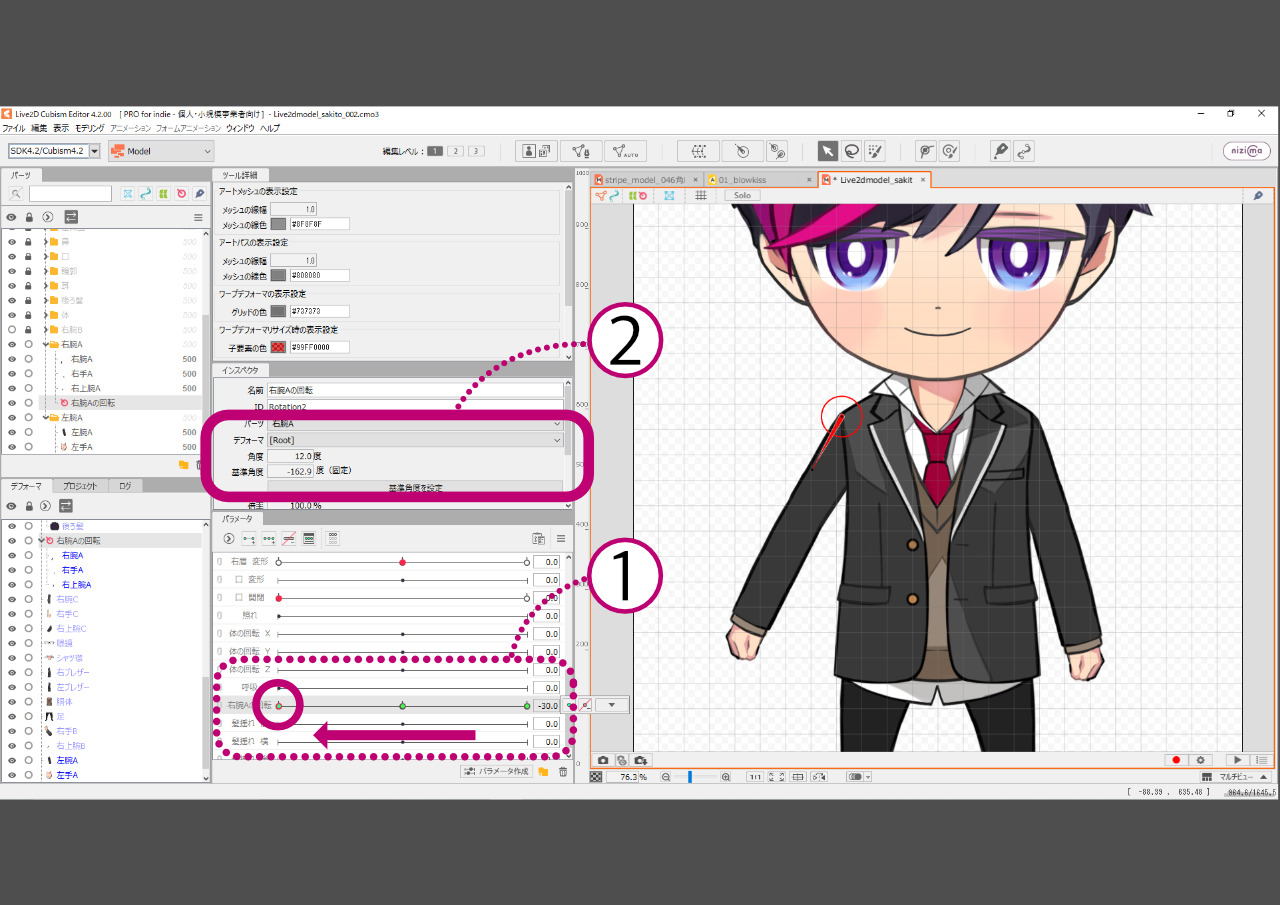1280x905 pixels.
Task: Select the art path pen tool
Action: coord(1000,151)
